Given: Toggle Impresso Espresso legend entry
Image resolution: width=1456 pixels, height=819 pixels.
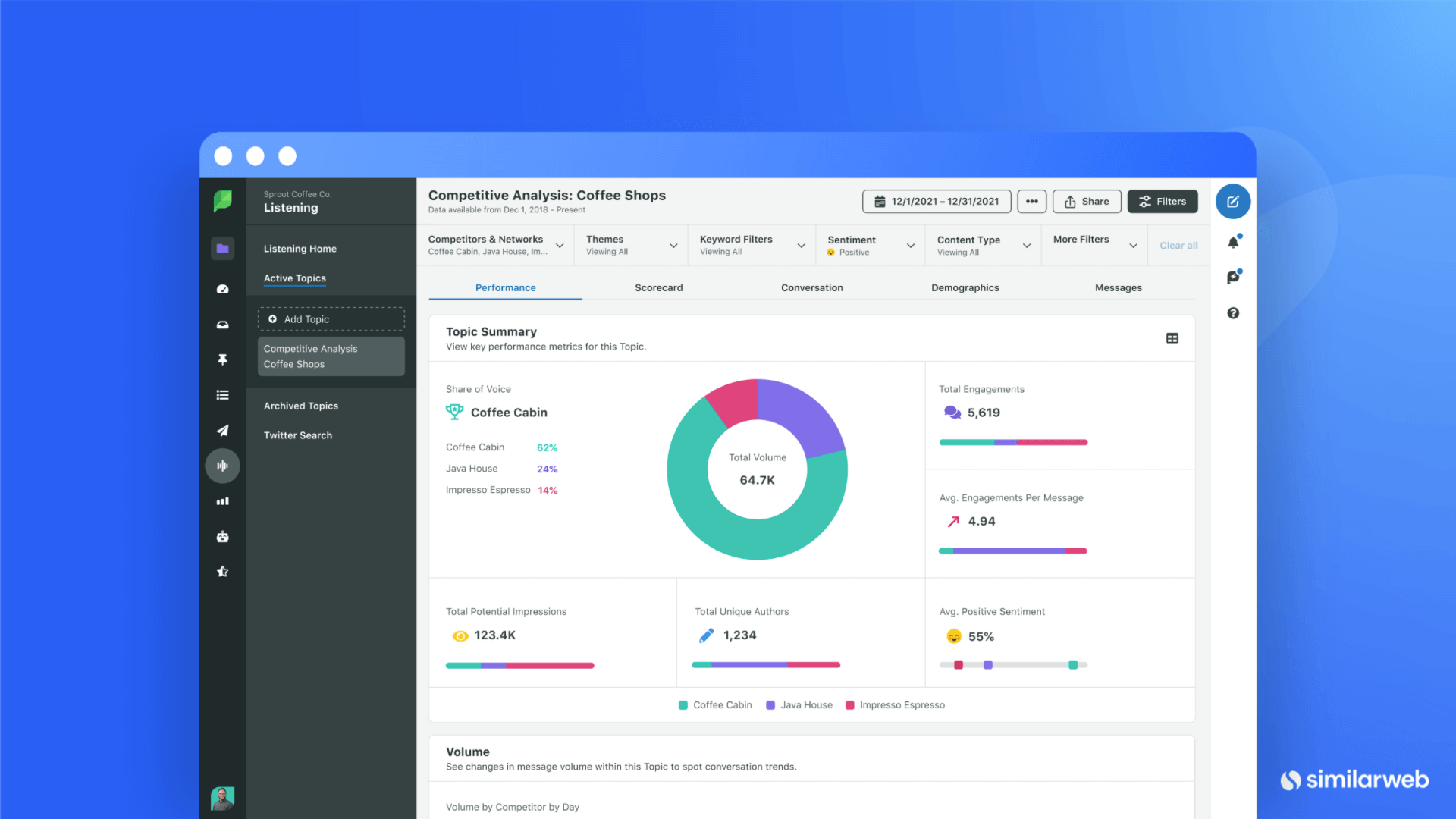Looking at the screenshot, I should [895, 705].
